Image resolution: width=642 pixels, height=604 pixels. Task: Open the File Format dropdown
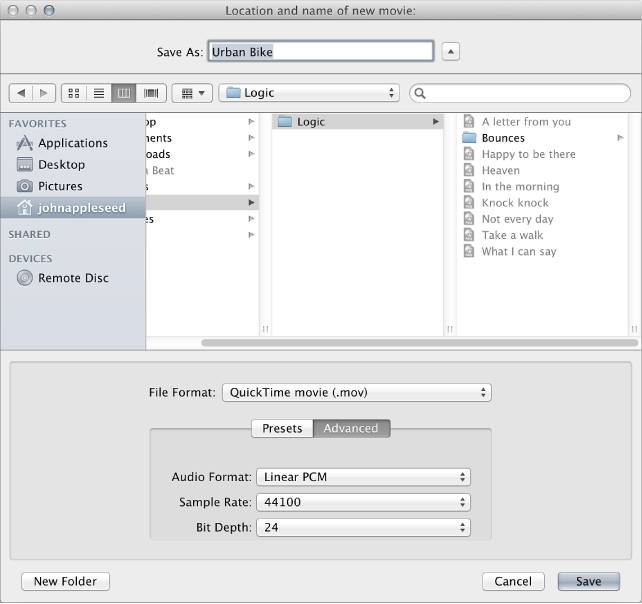coord(357,393)
